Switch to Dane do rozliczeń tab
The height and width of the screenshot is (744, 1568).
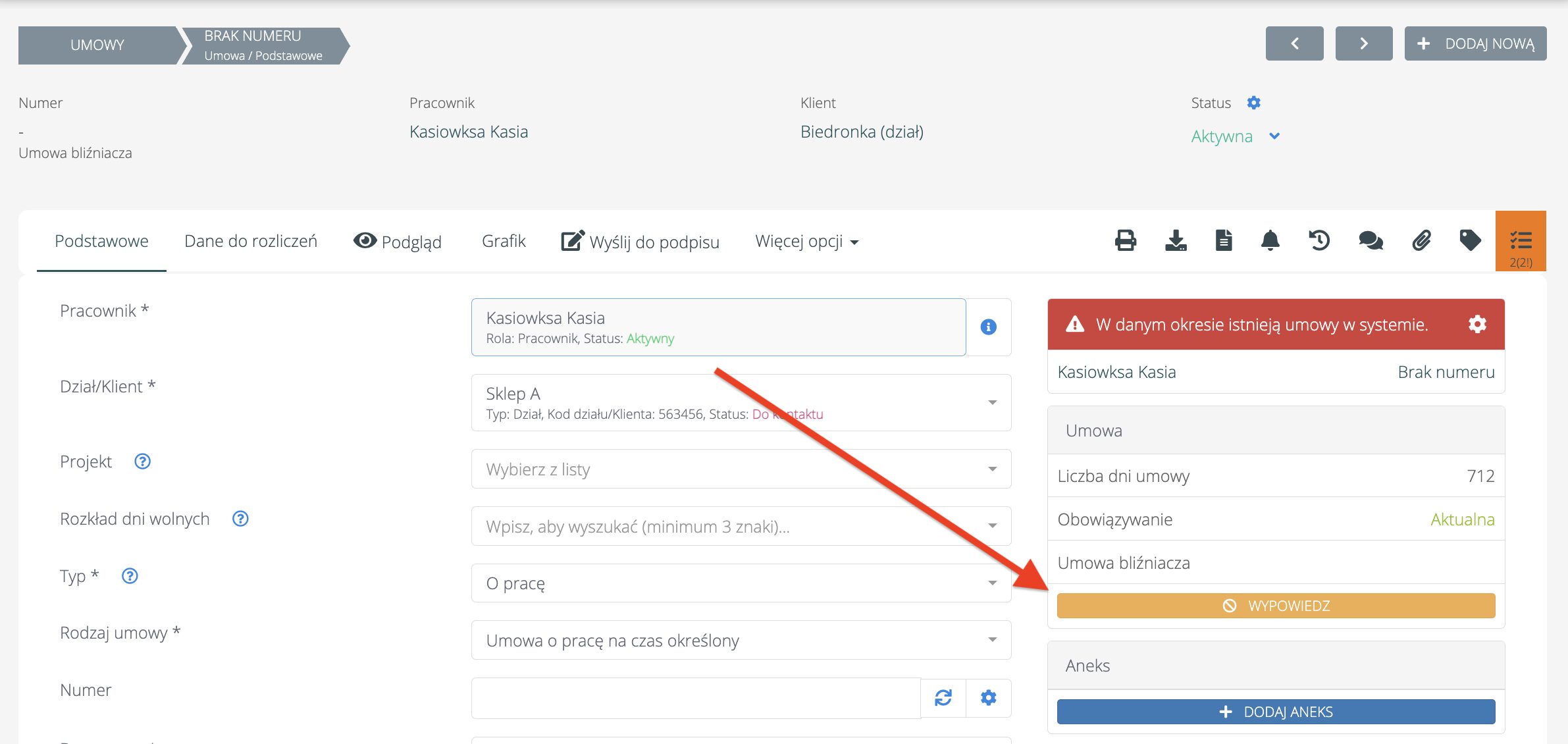[251, 242]
